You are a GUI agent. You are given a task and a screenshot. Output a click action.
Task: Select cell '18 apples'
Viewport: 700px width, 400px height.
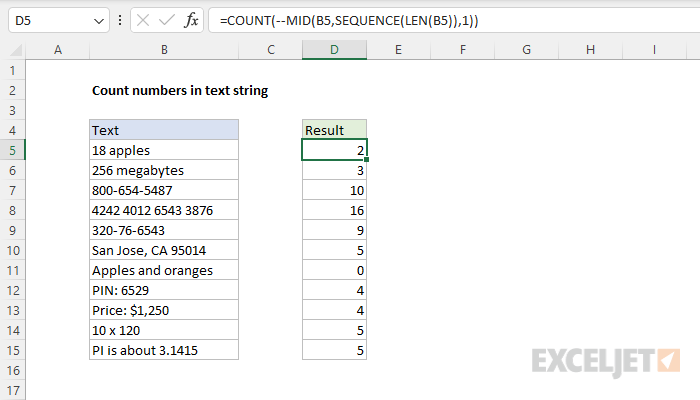click(164, 150)
